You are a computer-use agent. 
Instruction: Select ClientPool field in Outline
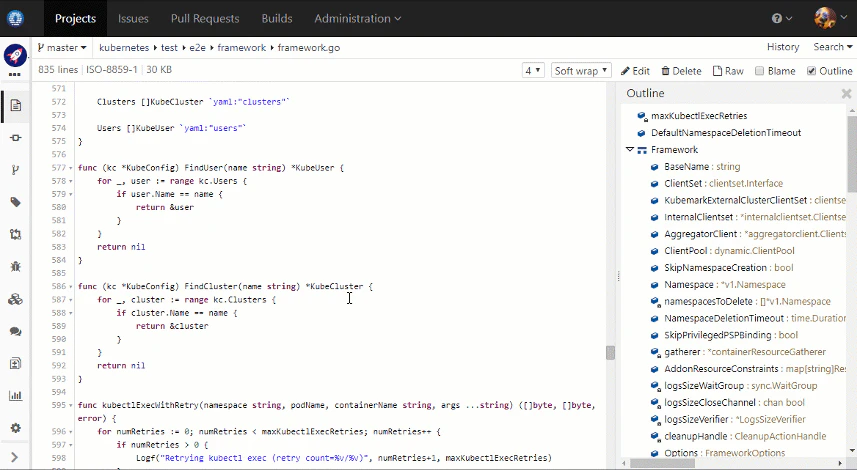pos(729,251)
